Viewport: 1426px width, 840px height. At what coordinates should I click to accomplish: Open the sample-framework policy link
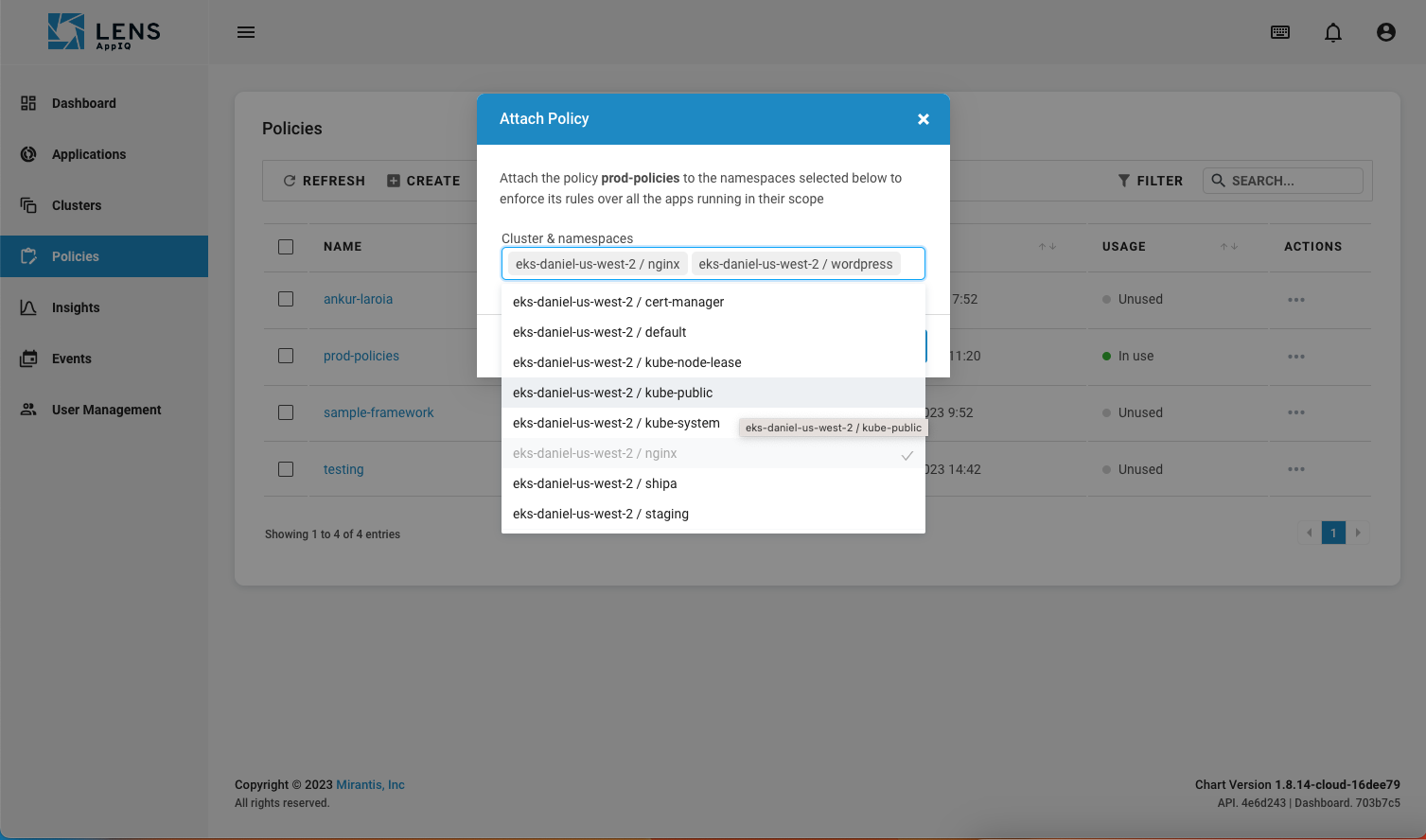379,412
